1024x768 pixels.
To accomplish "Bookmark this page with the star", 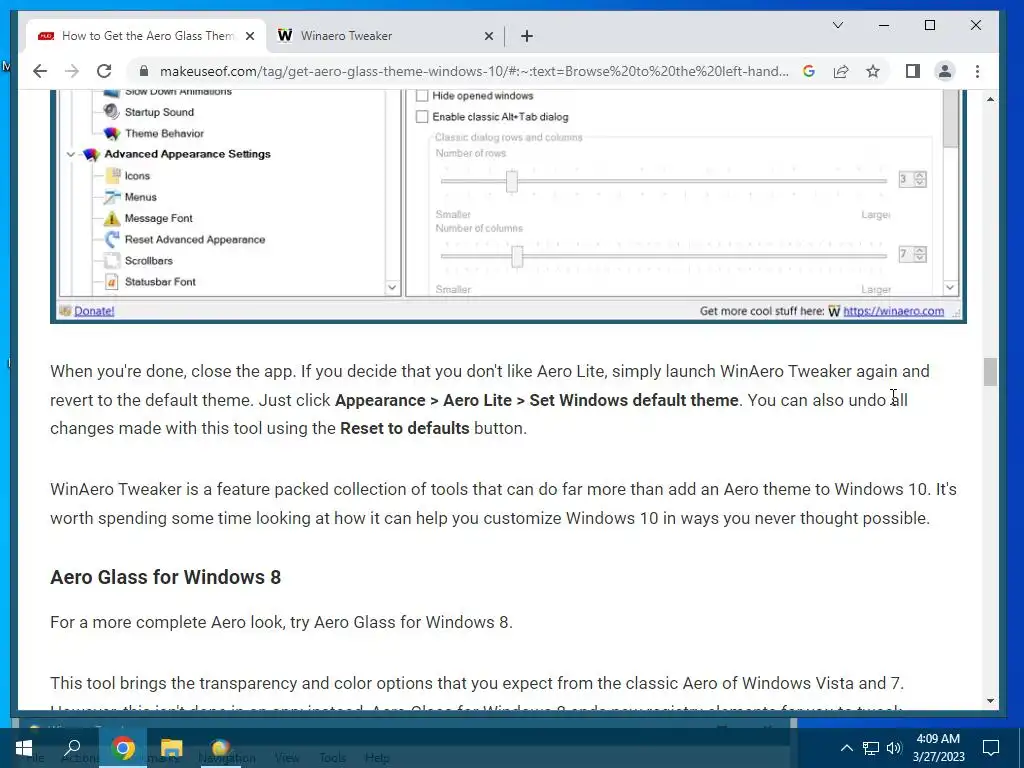I will (x=873, y=71).
